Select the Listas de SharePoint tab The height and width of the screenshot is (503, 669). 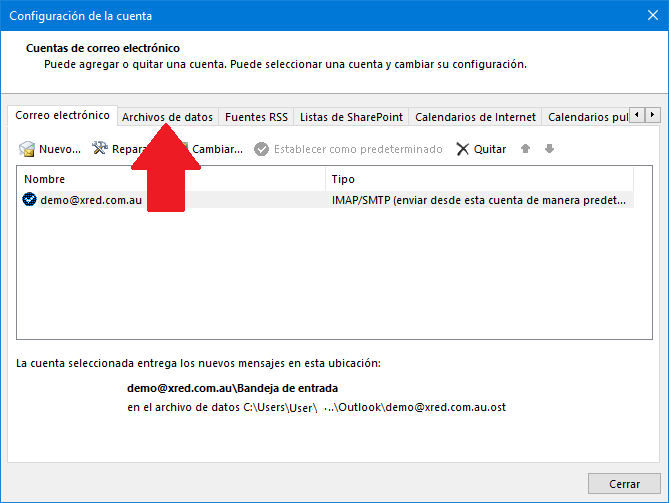tap(351, 117)
